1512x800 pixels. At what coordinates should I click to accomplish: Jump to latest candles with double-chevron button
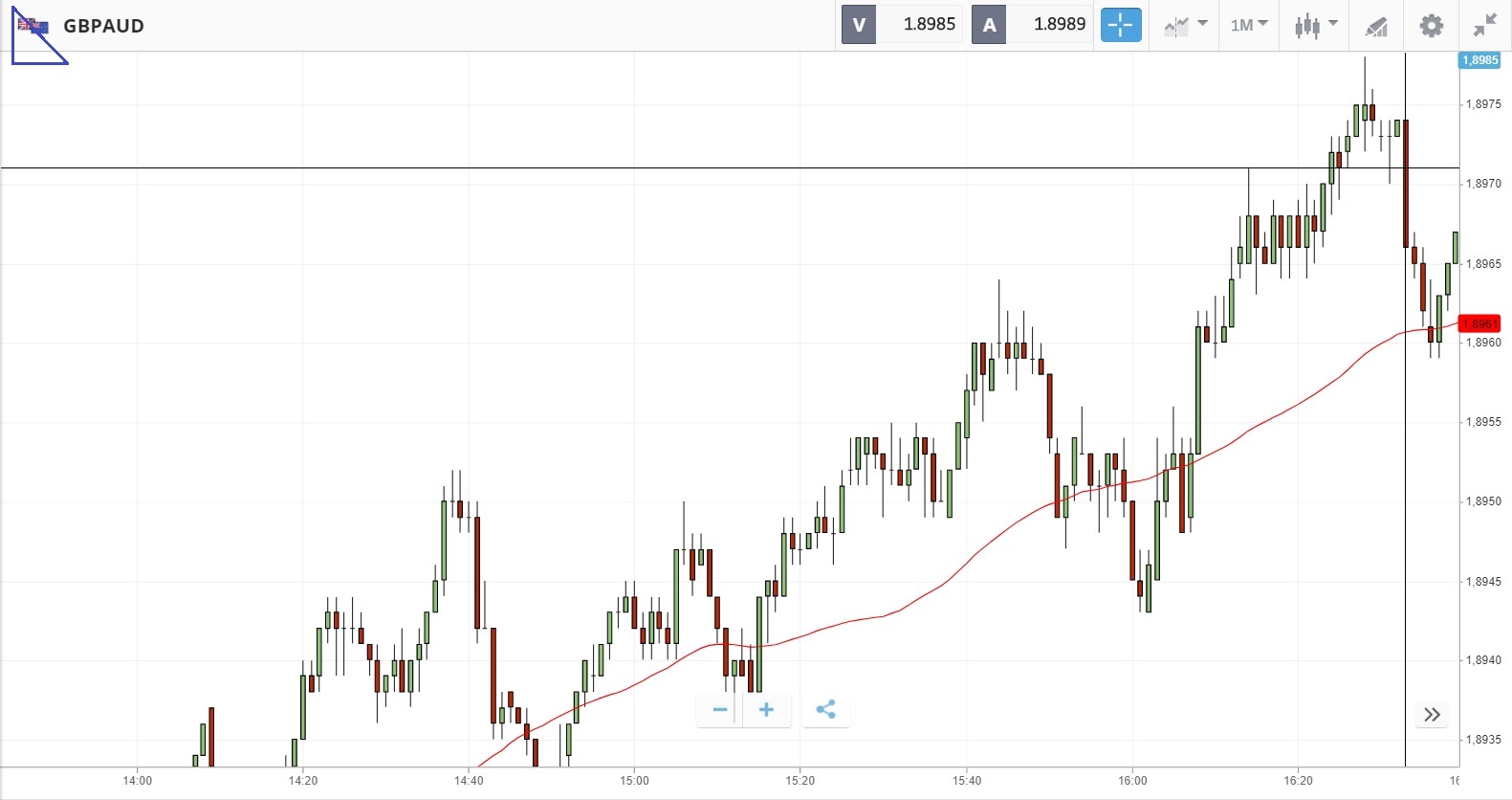coord(1432,715)
